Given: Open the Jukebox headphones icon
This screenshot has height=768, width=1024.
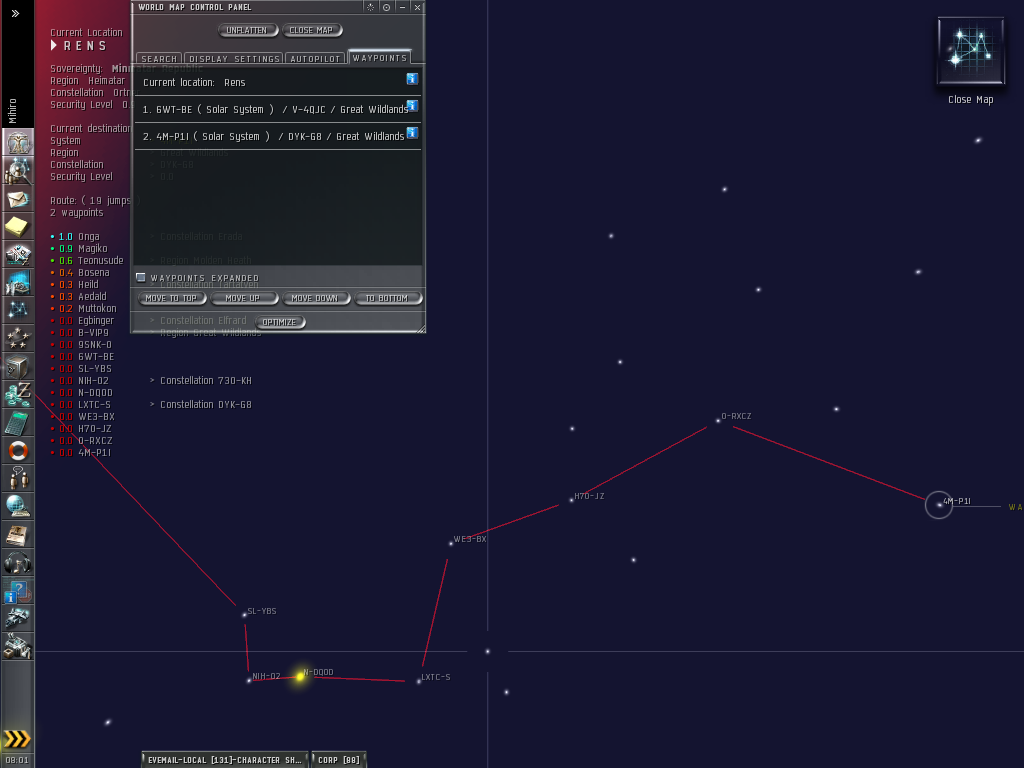Looking at the screenshot, I should [18, 563].
